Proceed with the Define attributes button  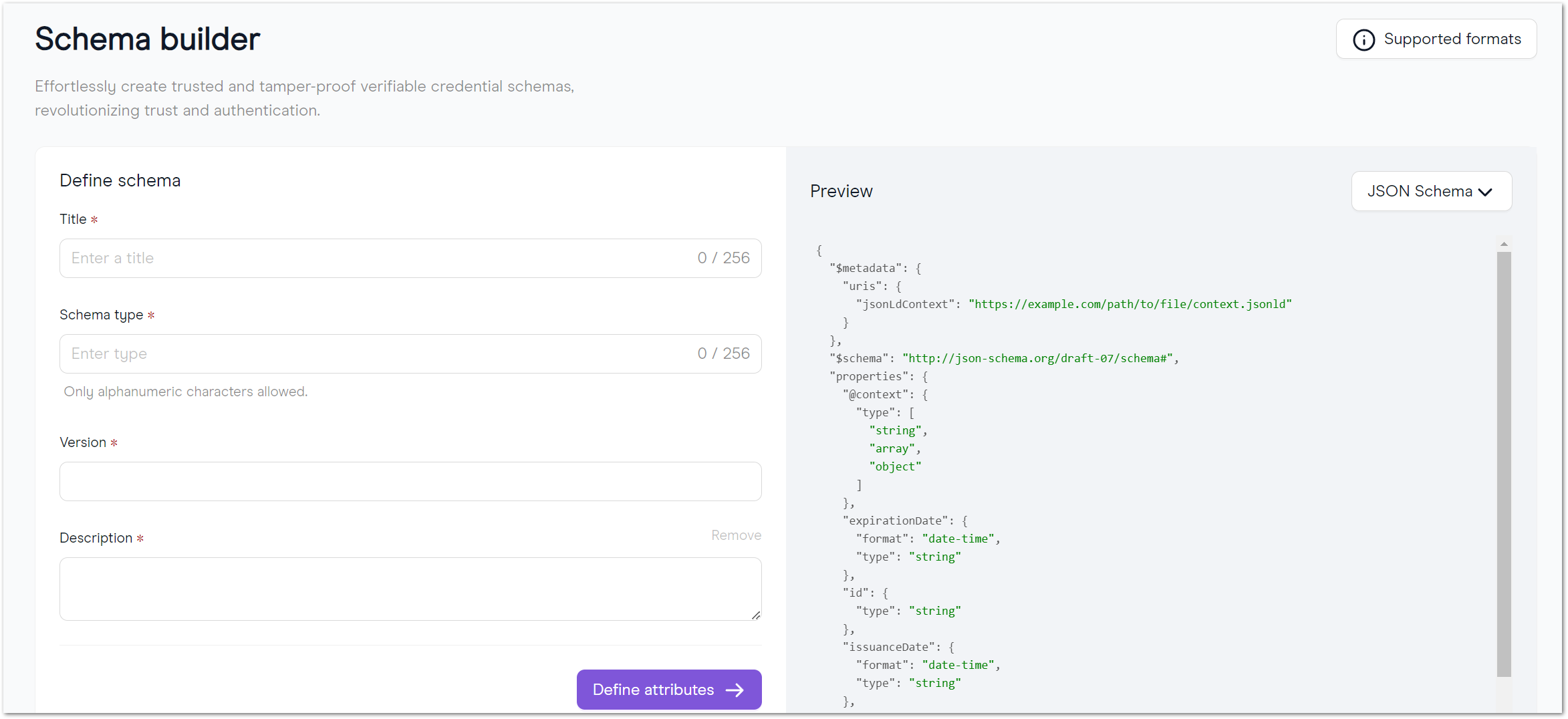click(669, 690)
